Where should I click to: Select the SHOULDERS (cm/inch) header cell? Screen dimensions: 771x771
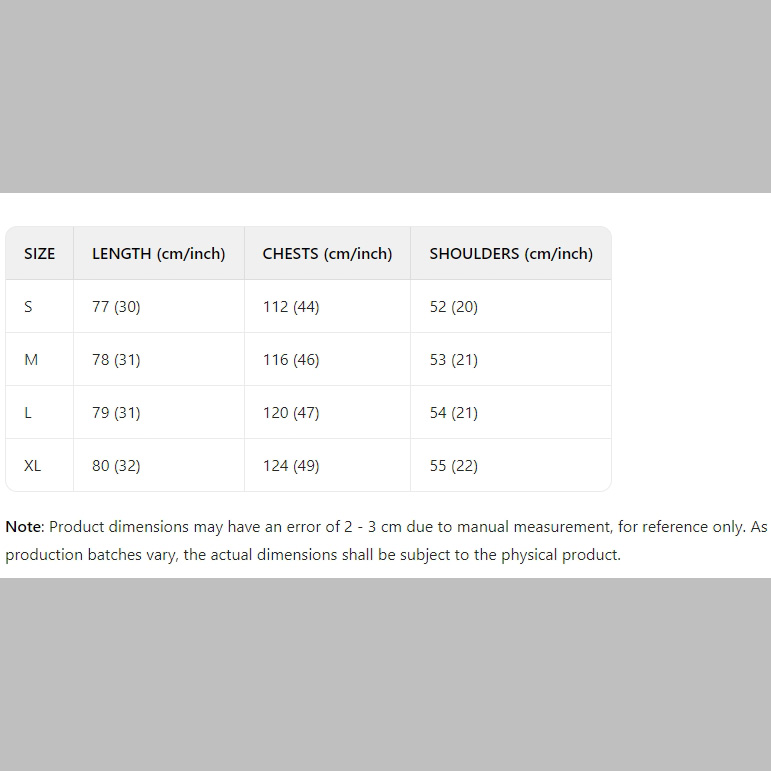pos(511,254)
